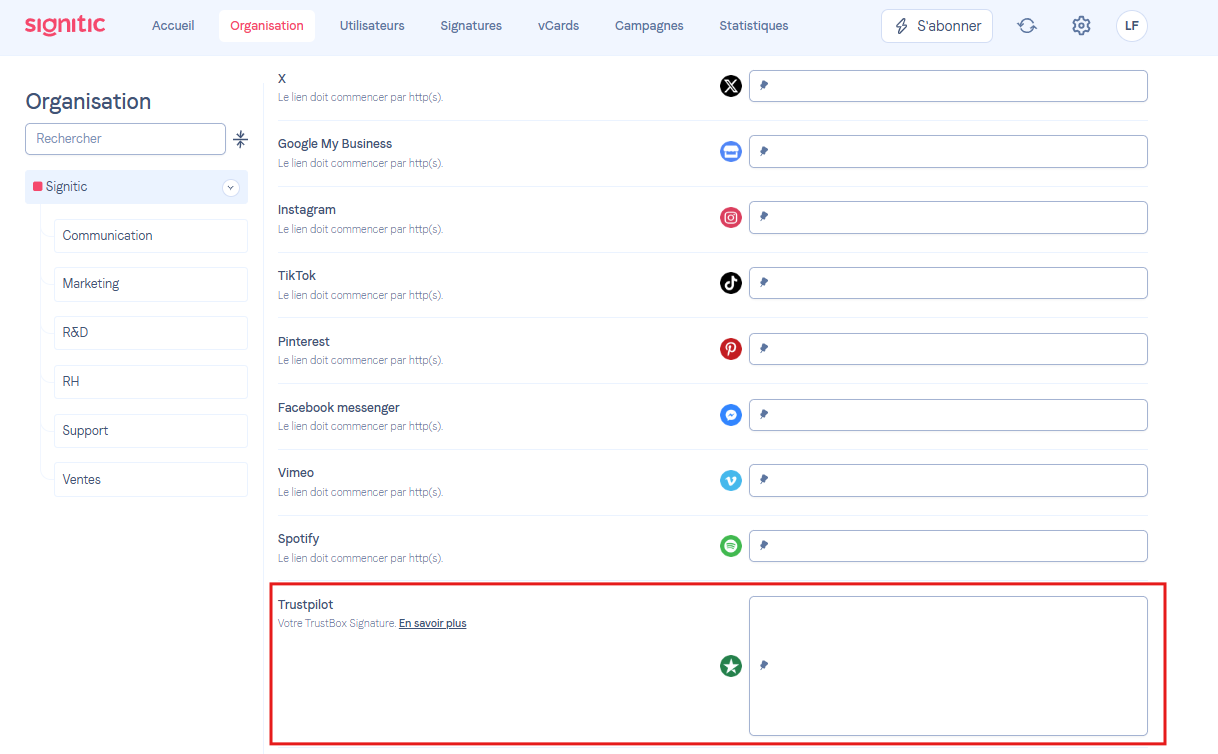Click the Vimeo icon
The image size is (1218, 754).
coord(731,480)
